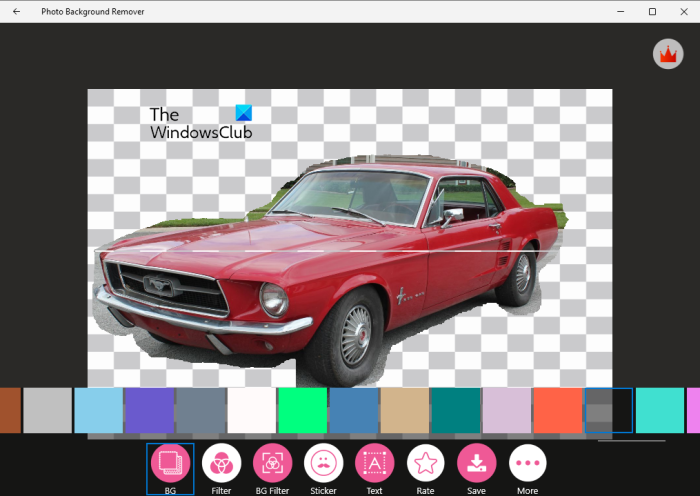
Task: Open the Sticker tool
Action: click(x=323, y=469)
